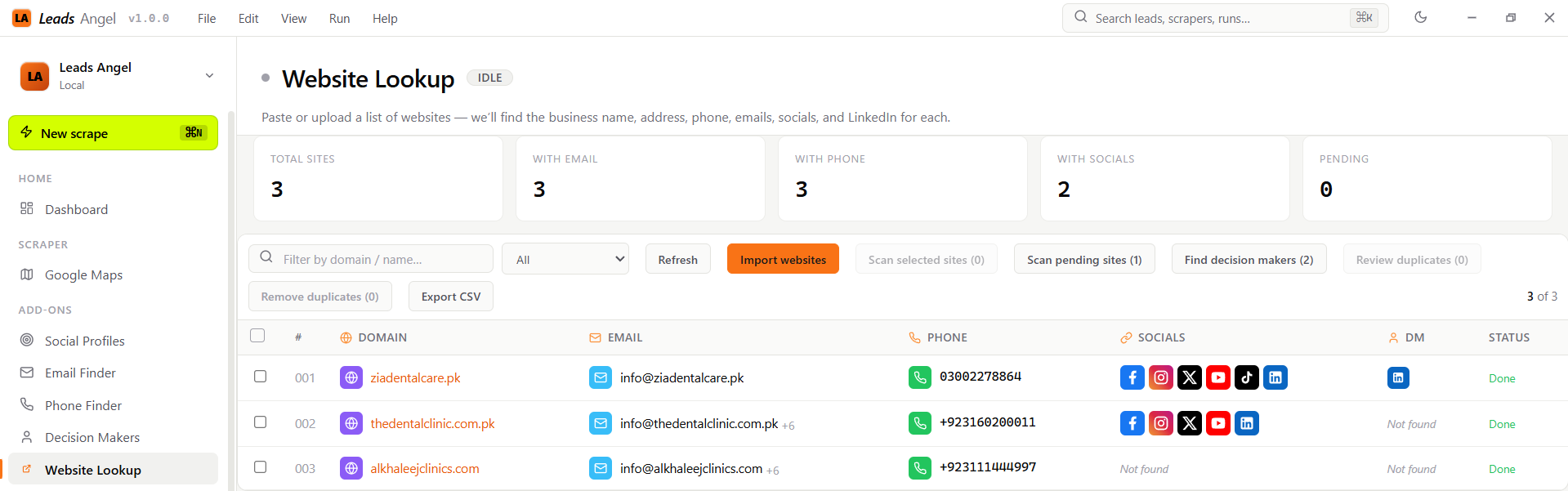Check the row 001 ziadentalcare.pk checkbox
The width and height of the screenshot is (1568, 491).
pos(260,377)
